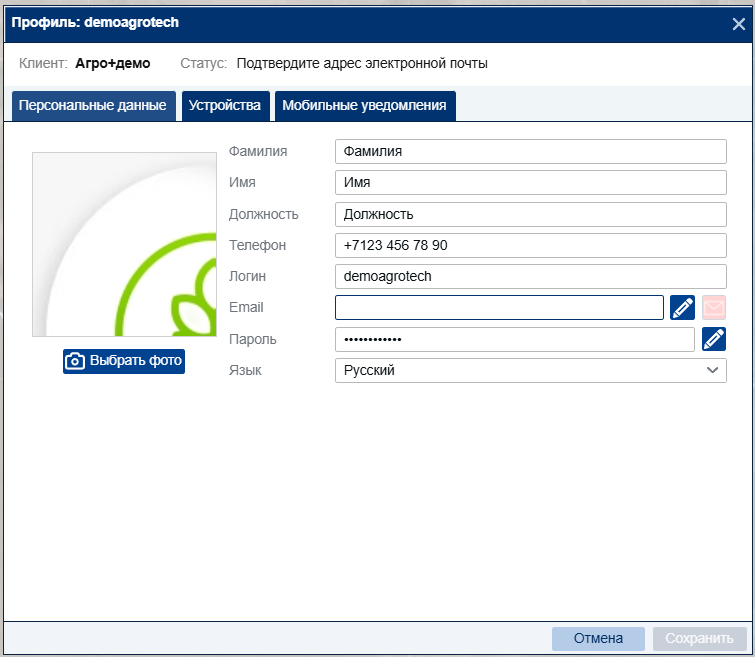Expand the language dropdown arrow

pos(712,370)
